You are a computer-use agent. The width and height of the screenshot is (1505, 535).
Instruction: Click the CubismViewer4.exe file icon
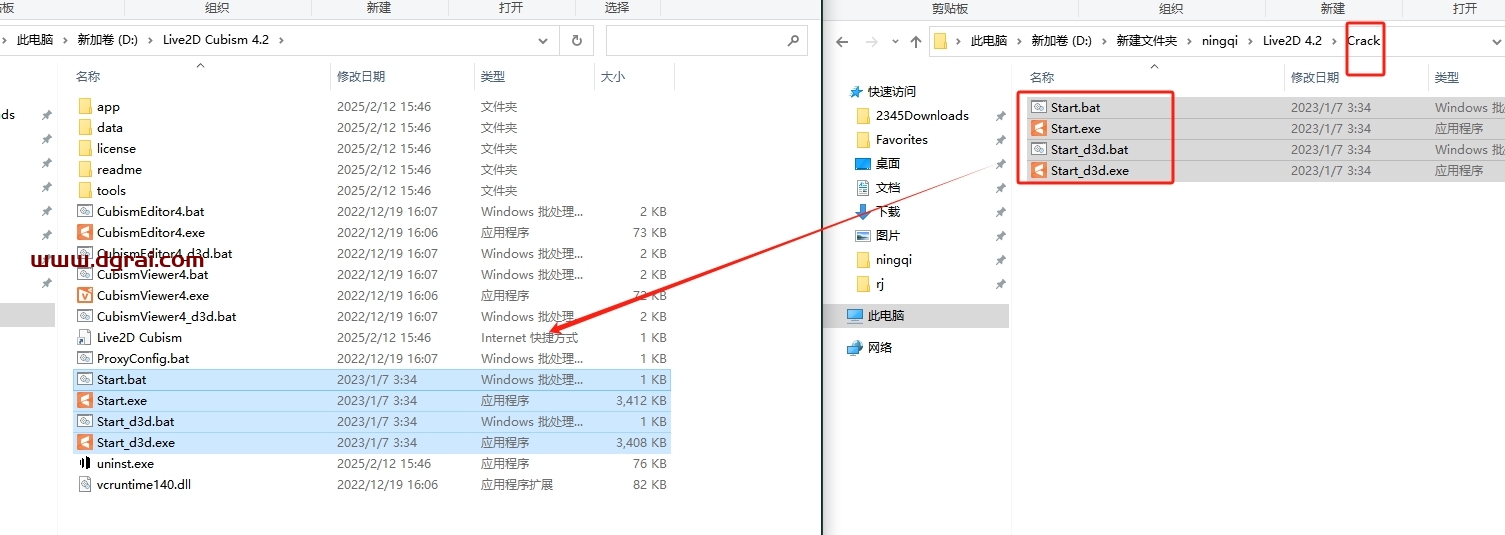coord(85,295)
